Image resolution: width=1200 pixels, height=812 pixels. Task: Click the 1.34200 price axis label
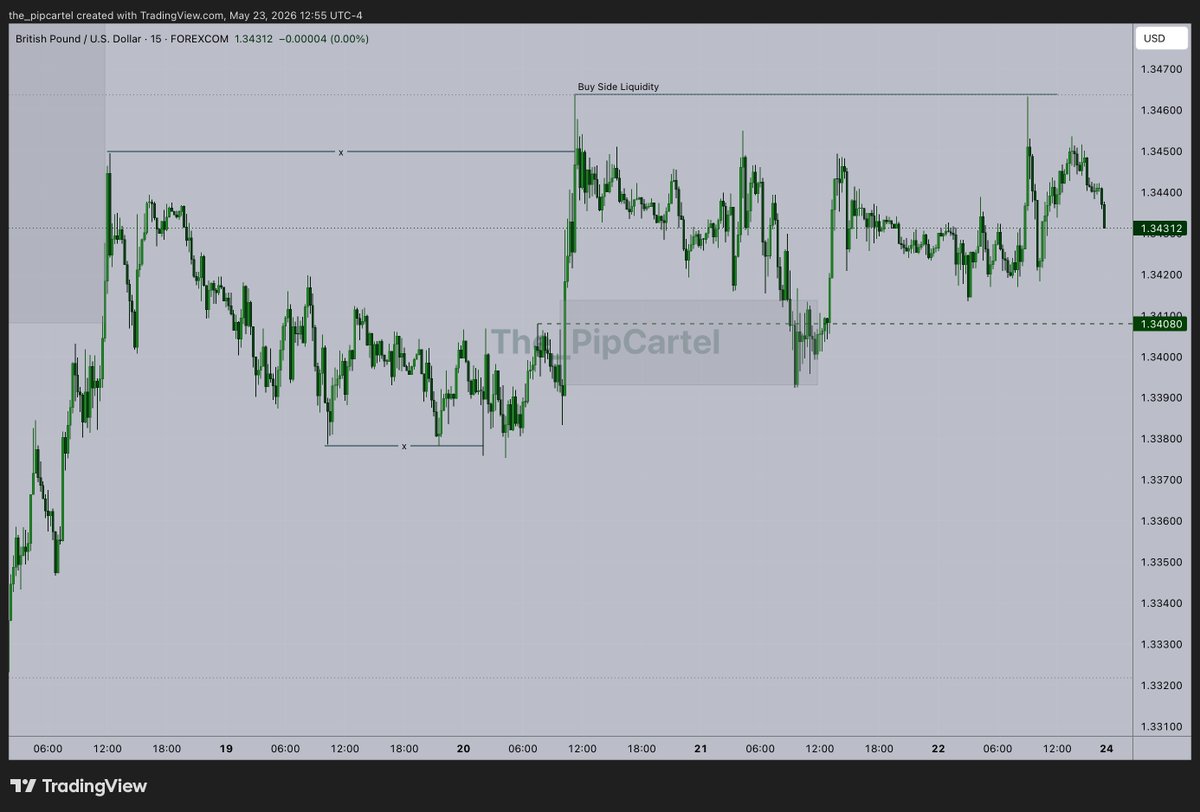(x=1159, y=274)
